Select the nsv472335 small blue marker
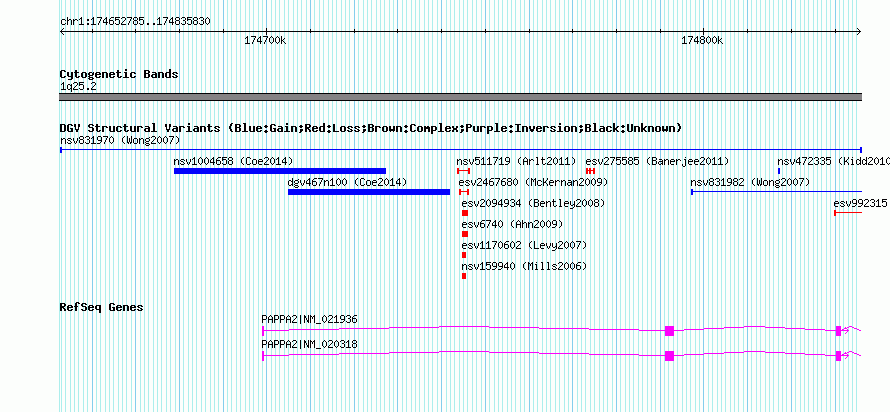 pos(779,171)
